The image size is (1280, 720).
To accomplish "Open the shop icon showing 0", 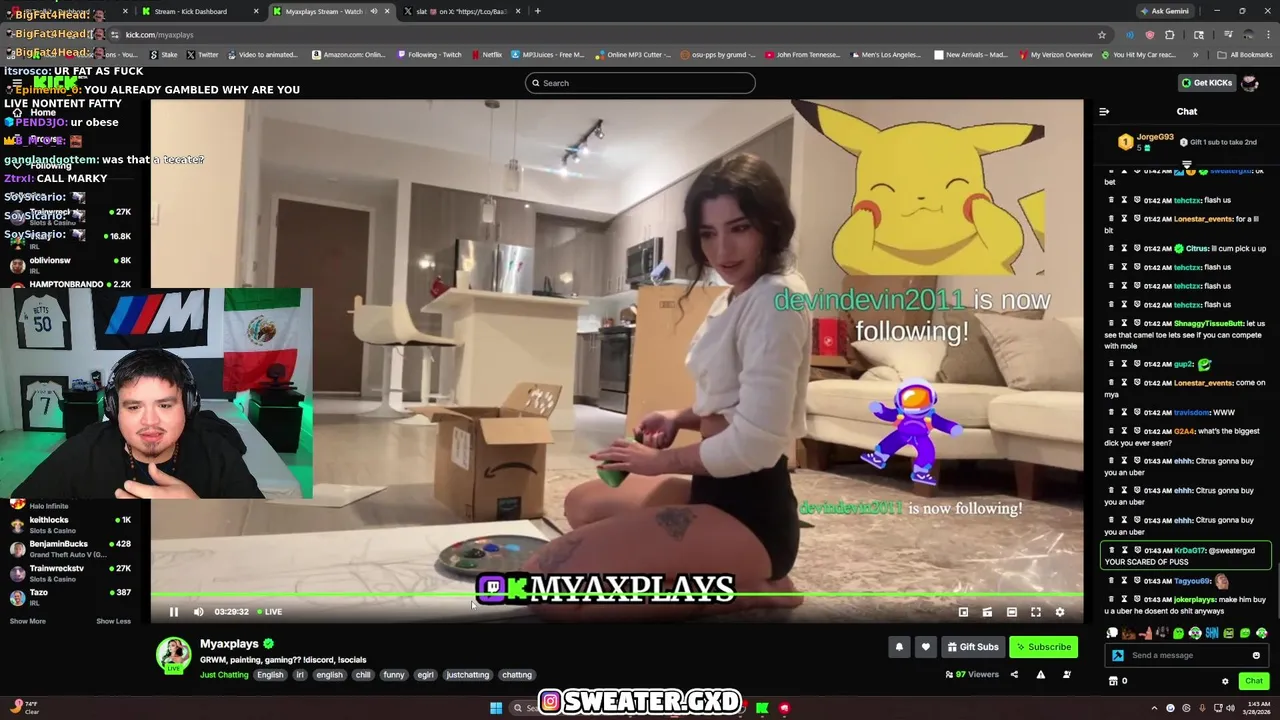I will pos(1118,681).
